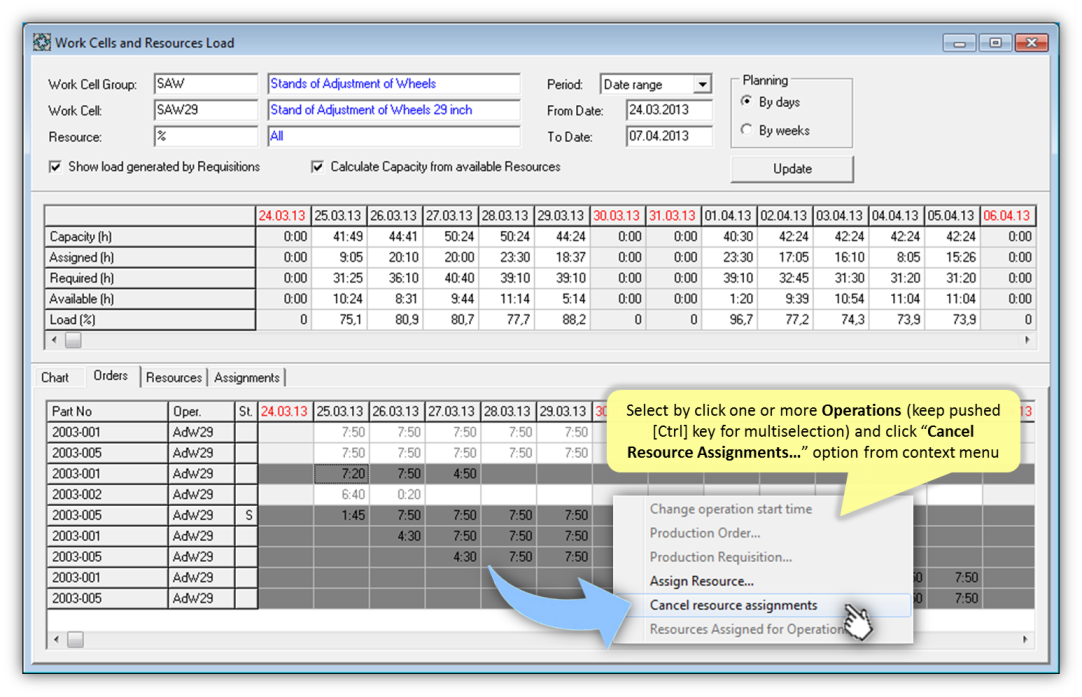The width and height of the screenshot is (1082, 697).
Task: Toggle Calculate Capacity from available Resources
Action: [x=317, y=167]
